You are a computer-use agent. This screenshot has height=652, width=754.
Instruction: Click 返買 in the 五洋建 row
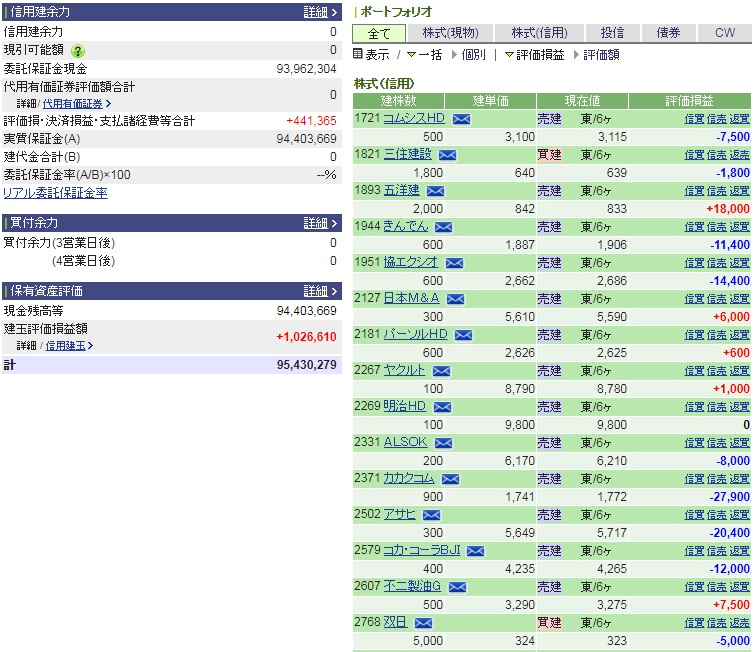pyautogui.click(x=740, y=191)
